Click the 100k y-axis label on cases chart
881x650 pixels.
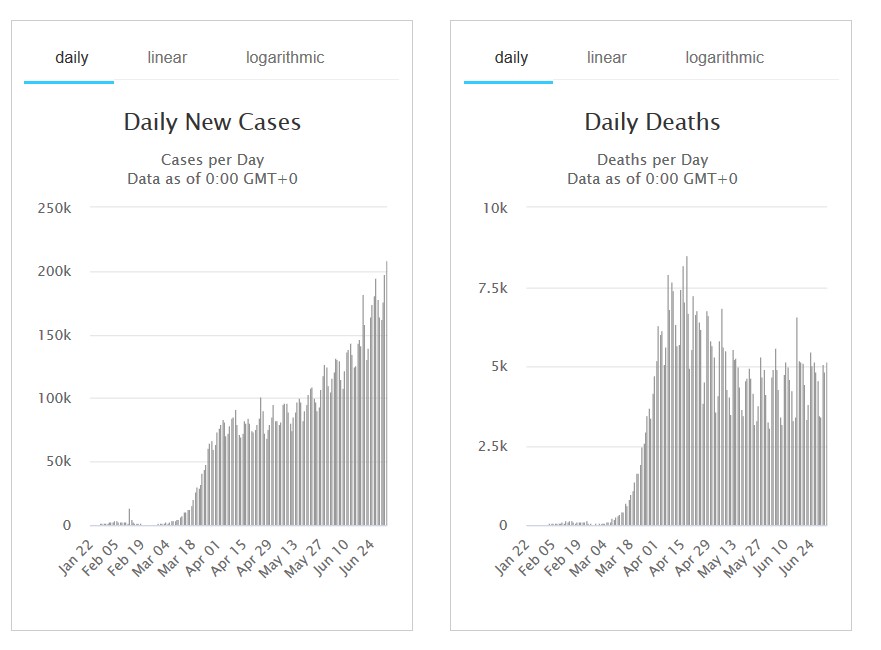55,398
